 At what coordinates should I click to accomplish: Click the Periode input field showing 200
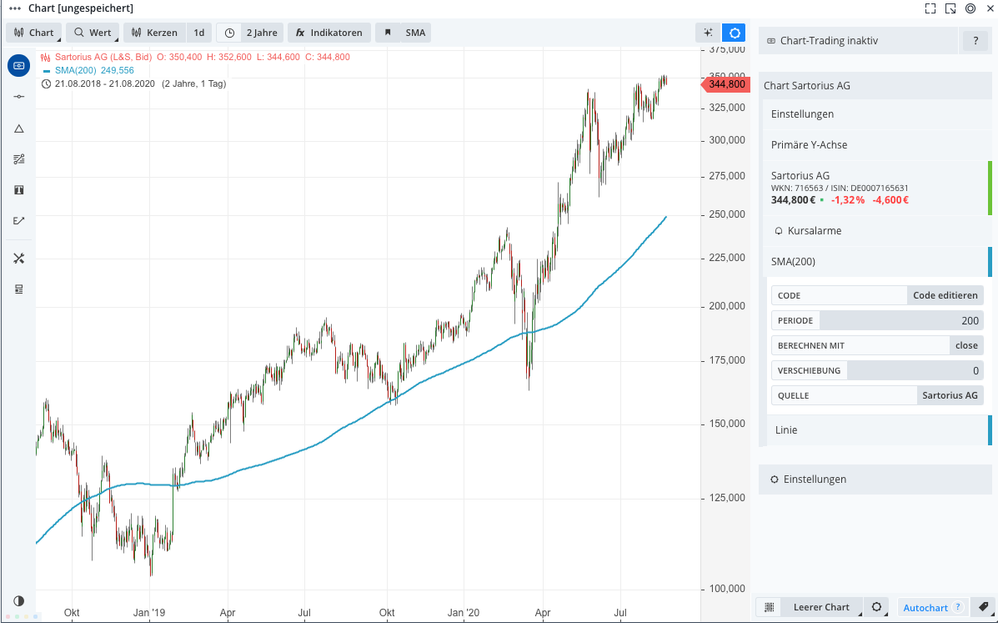pos(900,321)
